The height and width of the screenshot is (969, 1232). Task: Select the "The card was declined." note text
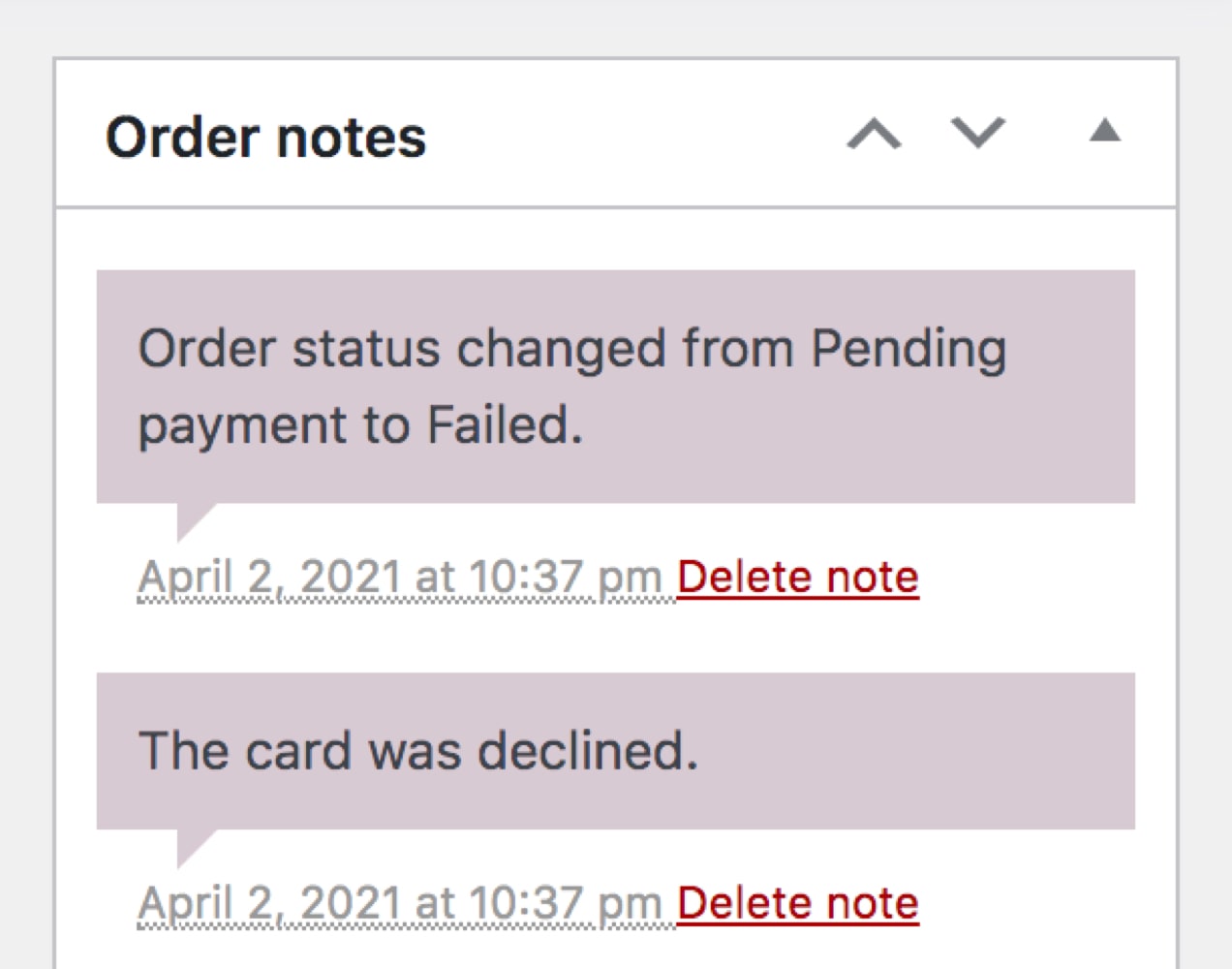[418, 751]
